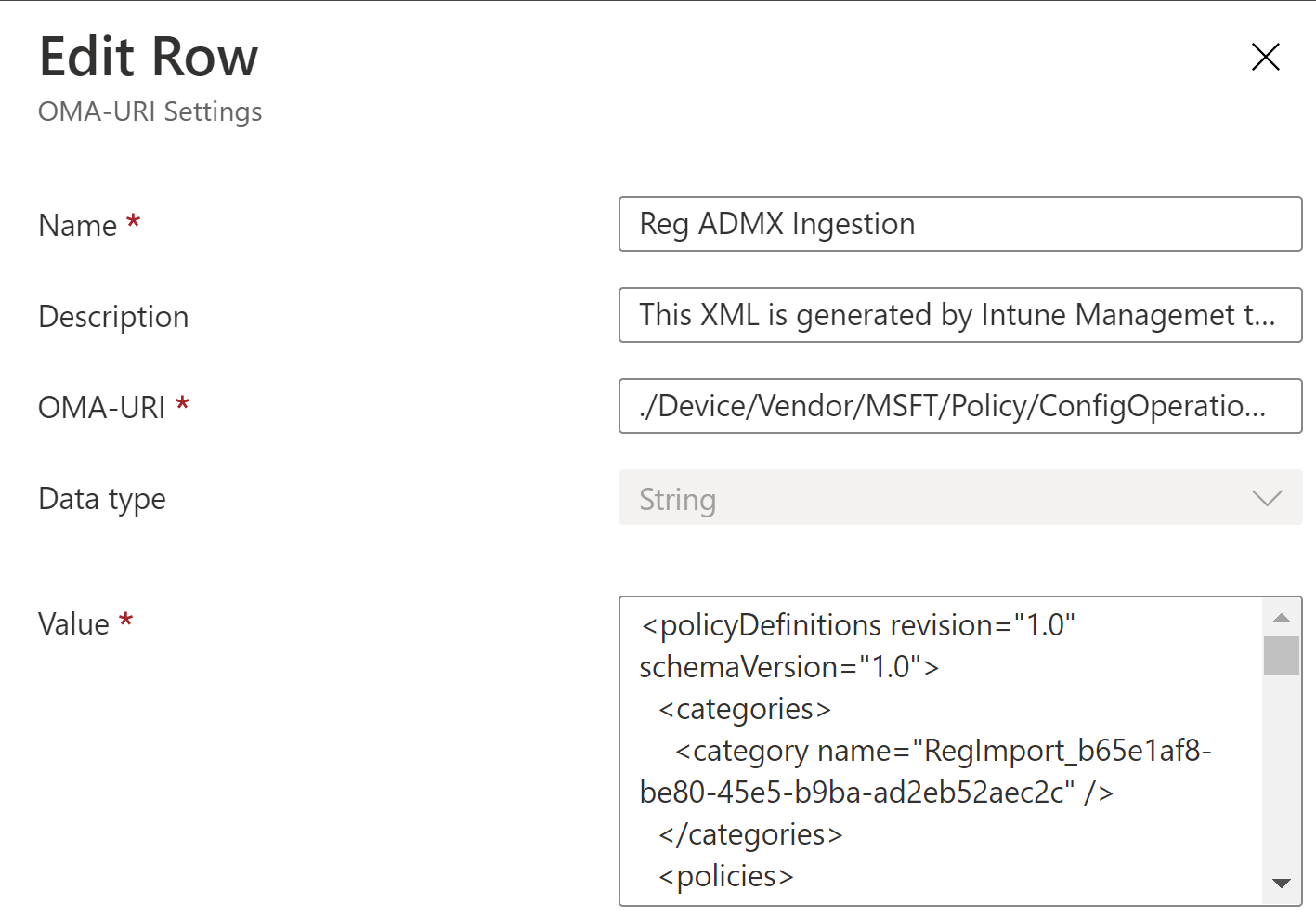Click the Data type label

(102, 499)
